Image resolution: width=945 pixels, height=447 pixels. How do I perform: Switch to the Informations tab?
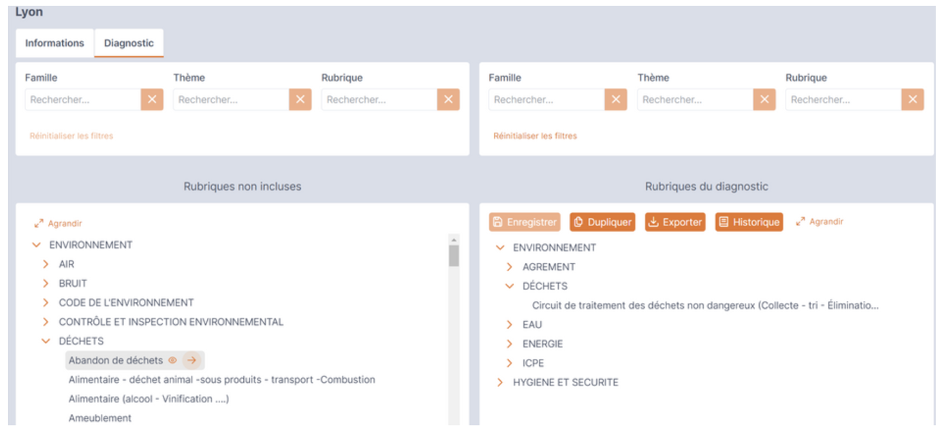(54, 43)
